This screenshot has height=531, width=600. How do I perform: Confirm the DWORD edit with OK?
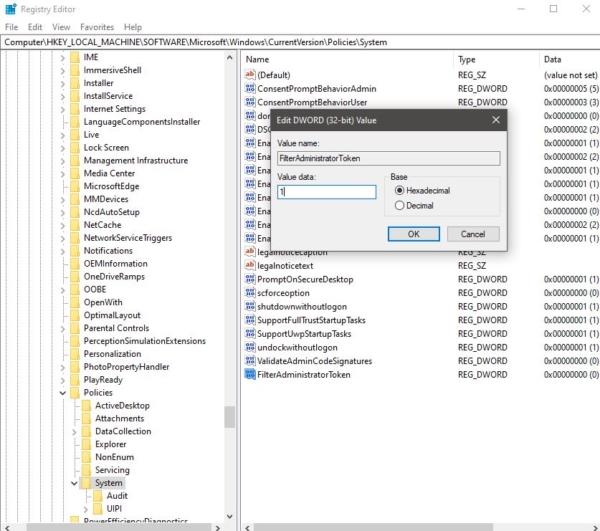(414, 234)
